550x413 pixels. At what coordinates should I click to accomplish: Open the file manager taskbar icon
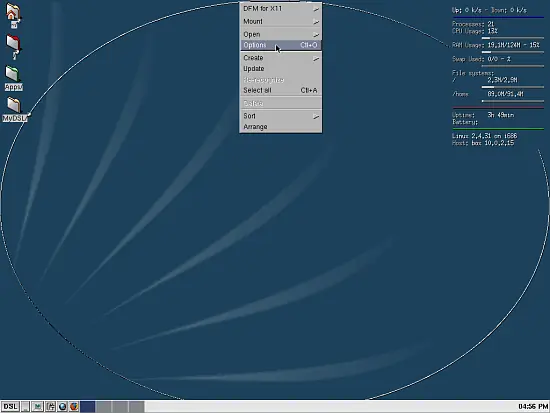[51, 406]
